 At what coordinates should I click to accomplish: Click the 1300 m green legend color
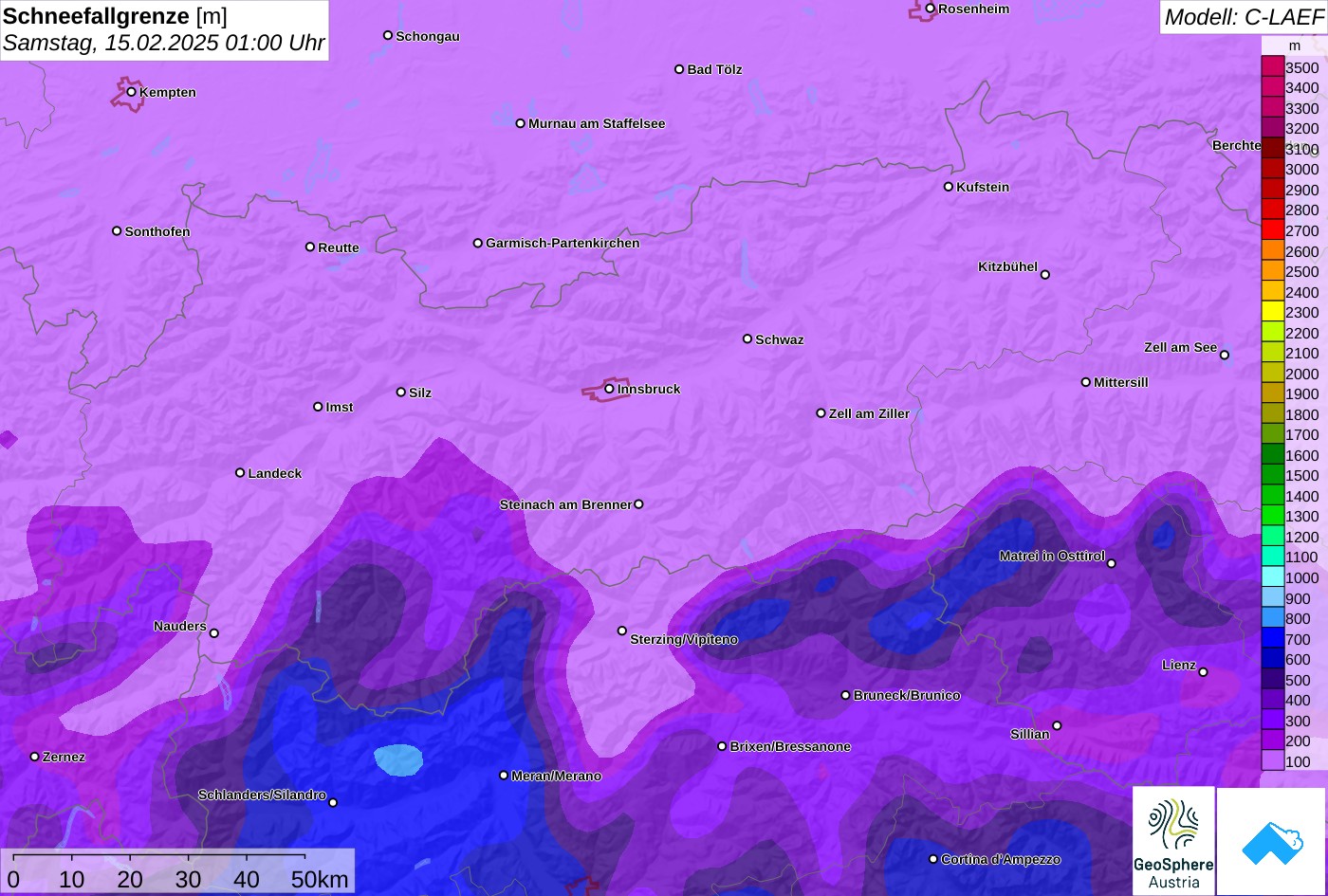tap(1272, 517)
